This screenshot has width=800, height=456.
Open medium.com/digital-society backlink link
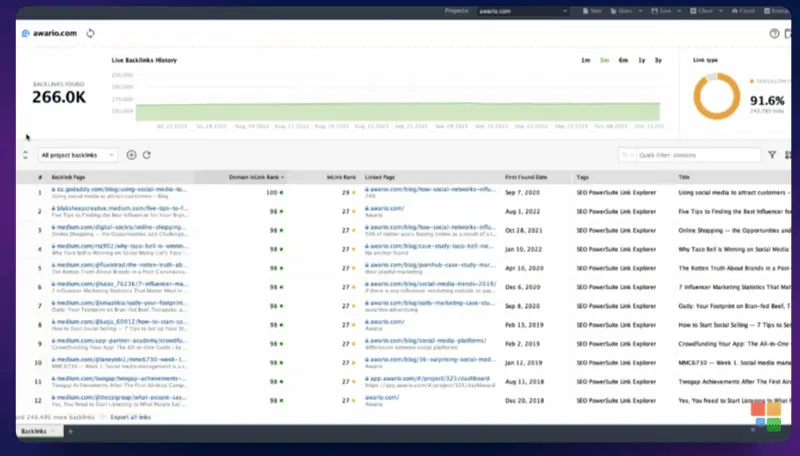tap(121, 227)
